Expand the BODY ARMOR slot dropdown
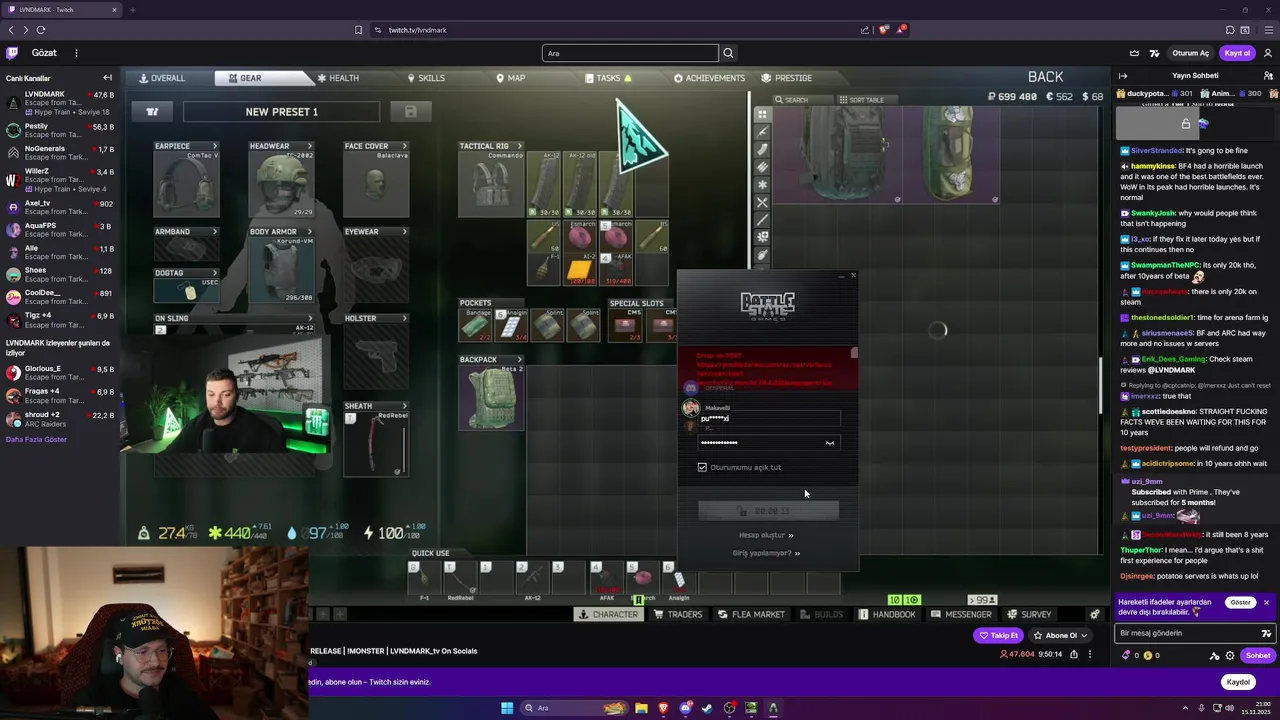 coord(309,232)
